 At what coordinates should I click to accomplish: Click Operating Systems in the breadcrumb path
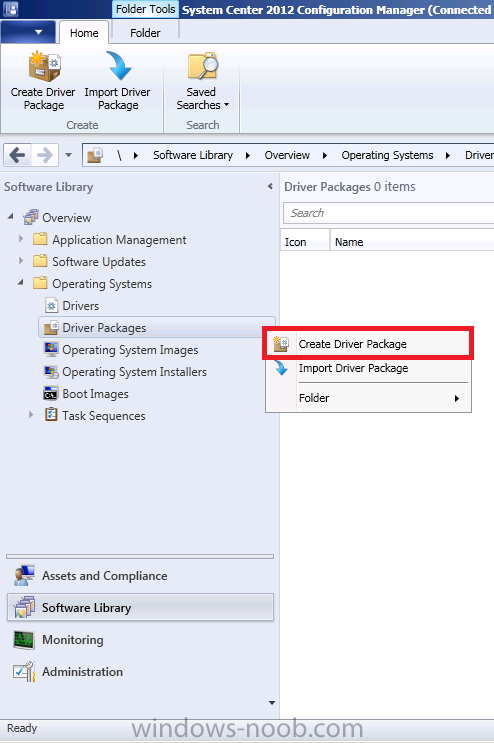tap(387, 155)
